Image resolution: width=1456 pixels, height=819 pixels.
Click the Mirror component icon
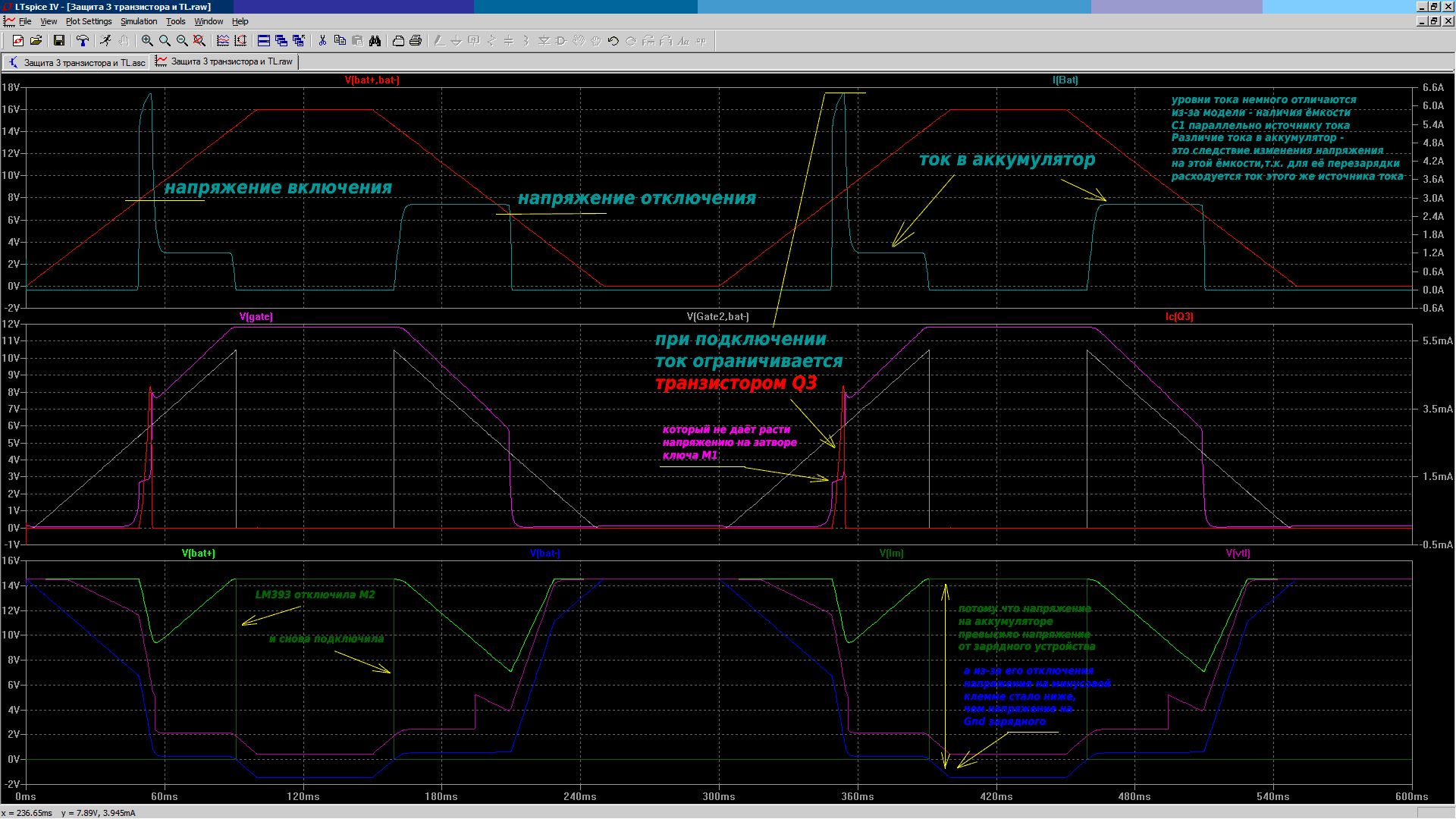coord(666,41)
